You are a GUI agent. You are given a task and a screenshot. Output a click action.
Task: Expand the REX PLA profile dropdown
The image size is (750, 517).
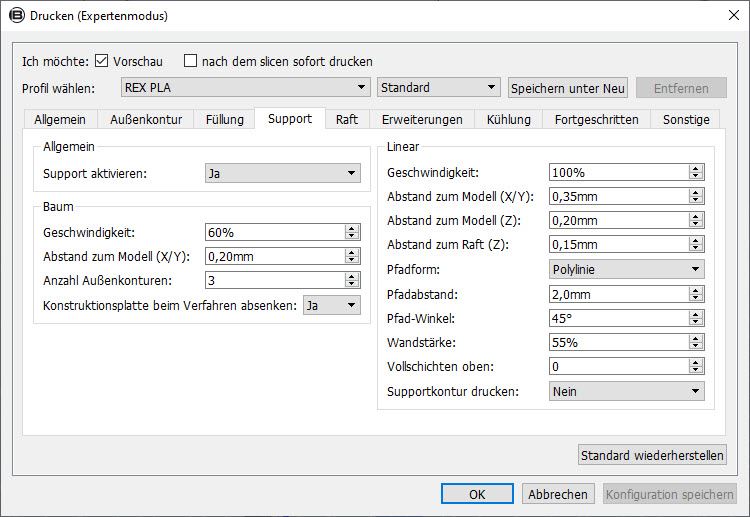pos(245,88)
